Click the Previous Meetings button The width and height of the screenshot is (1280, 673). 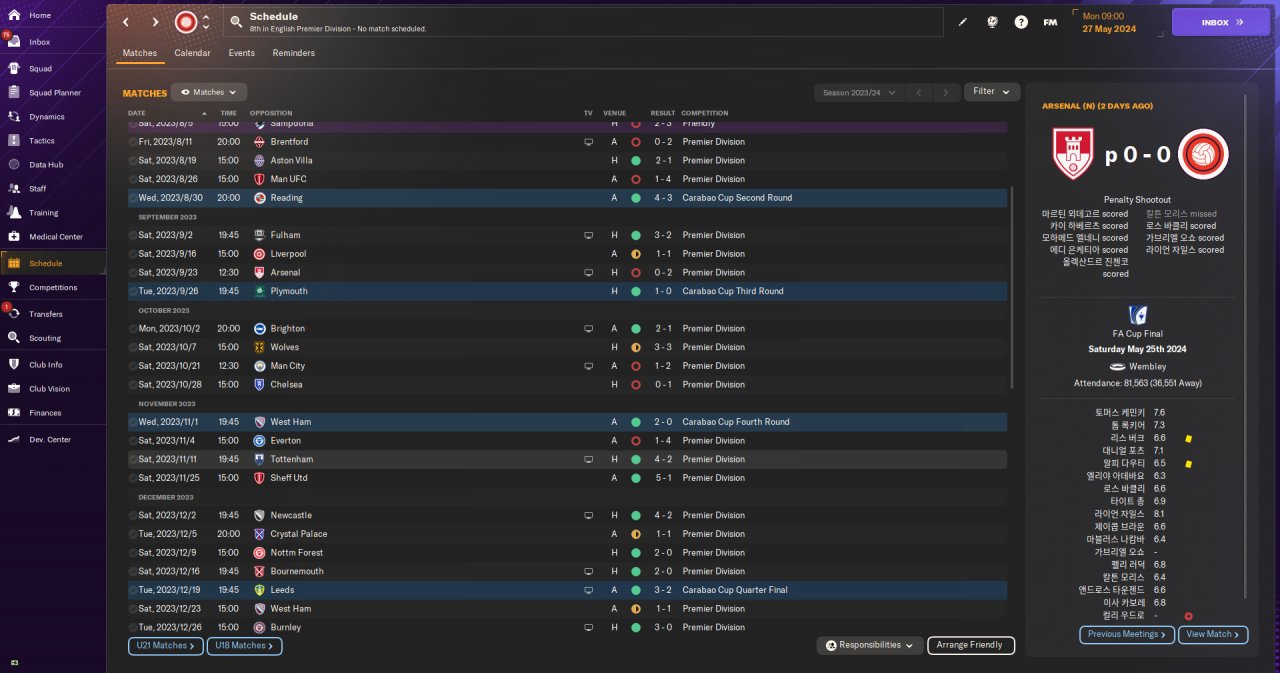coord(1127,634)
